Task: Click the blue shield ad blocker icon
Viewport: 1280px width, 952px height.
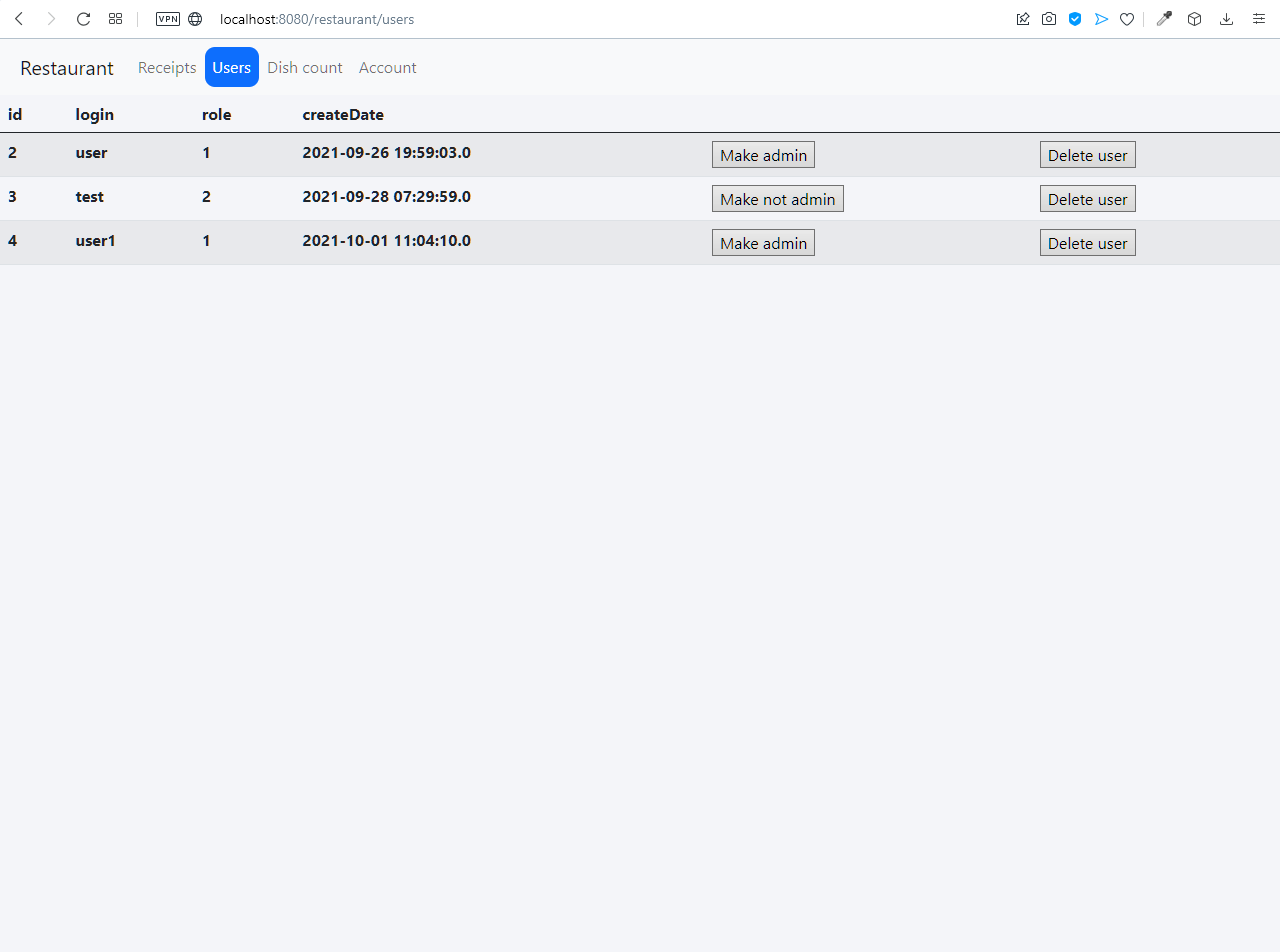Action: point(1075,19)
